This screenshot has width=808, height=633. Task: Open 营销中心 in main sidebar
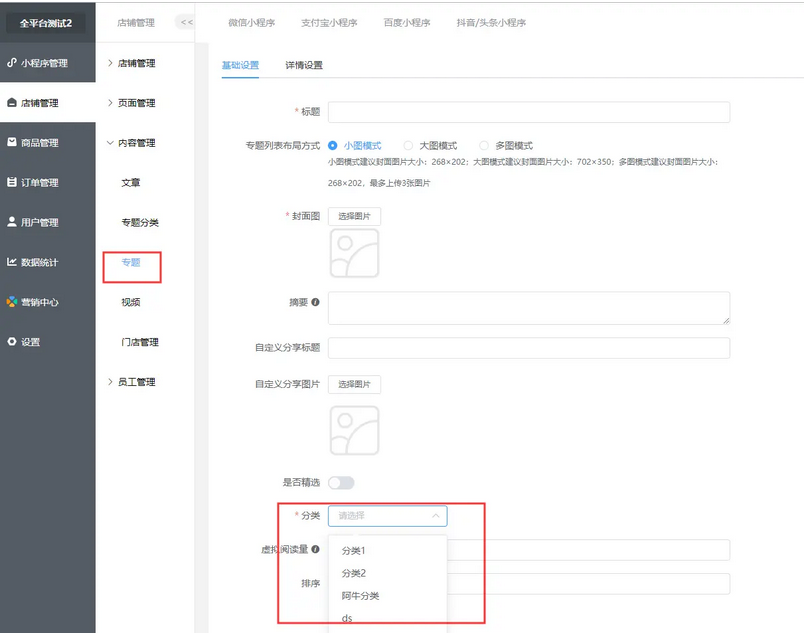click(x=48, y=302)
